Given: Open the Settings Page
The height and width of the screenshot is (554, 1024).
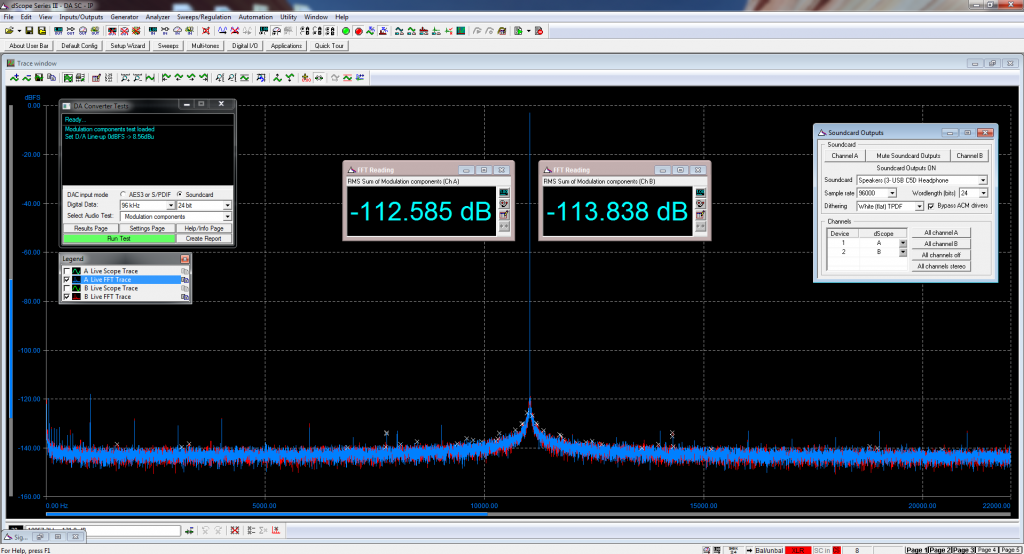Looking at the screenshot, I should click(147, 228).
